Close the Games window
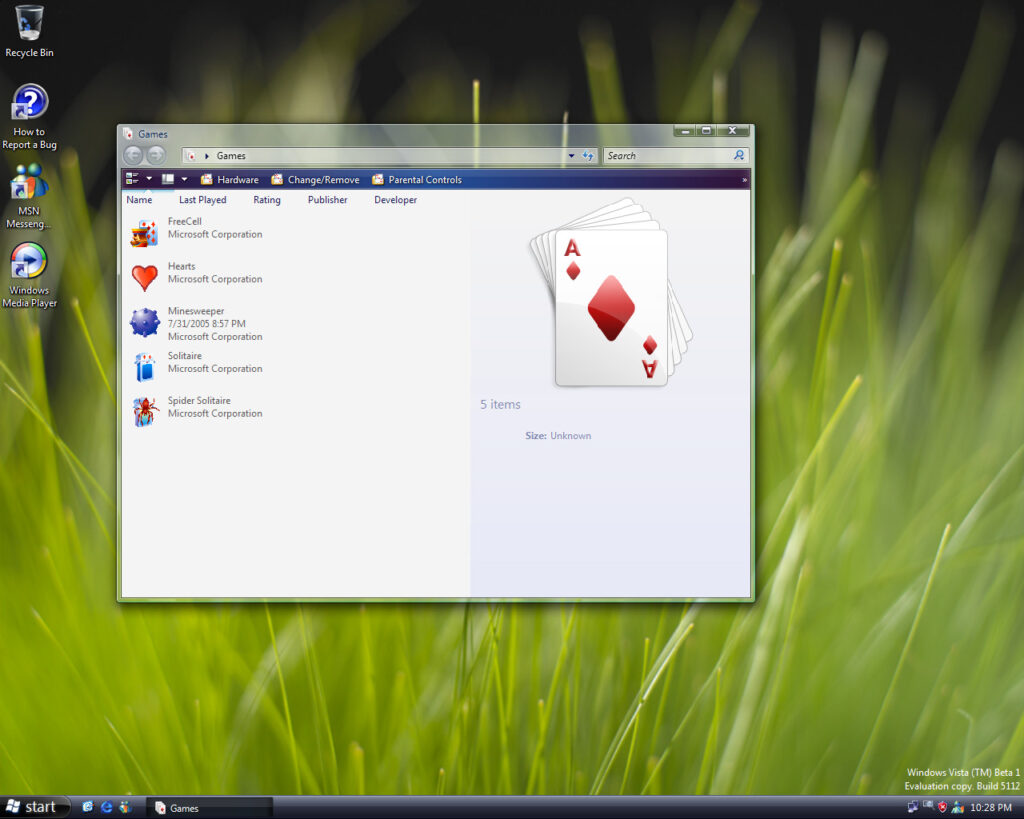The image size is (1024, 819). pyautogui.click(x=733, y=131)
